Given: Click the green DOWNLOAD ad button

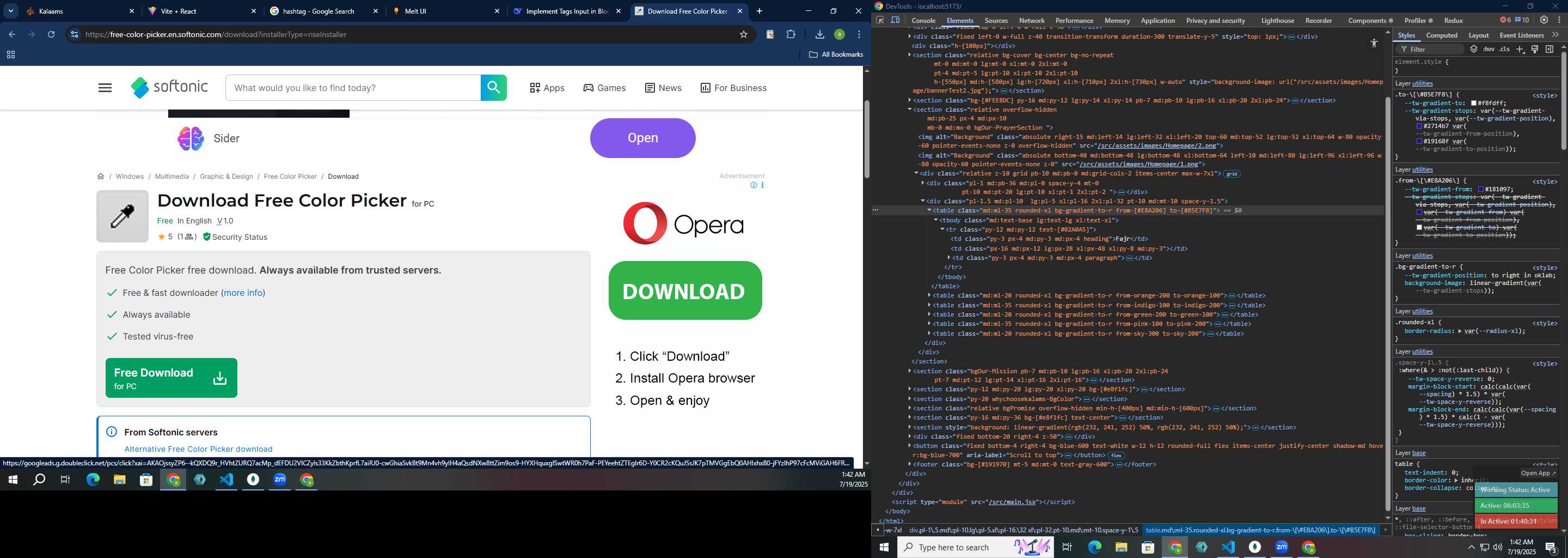Looking at the screenshot, I should 685,290.
